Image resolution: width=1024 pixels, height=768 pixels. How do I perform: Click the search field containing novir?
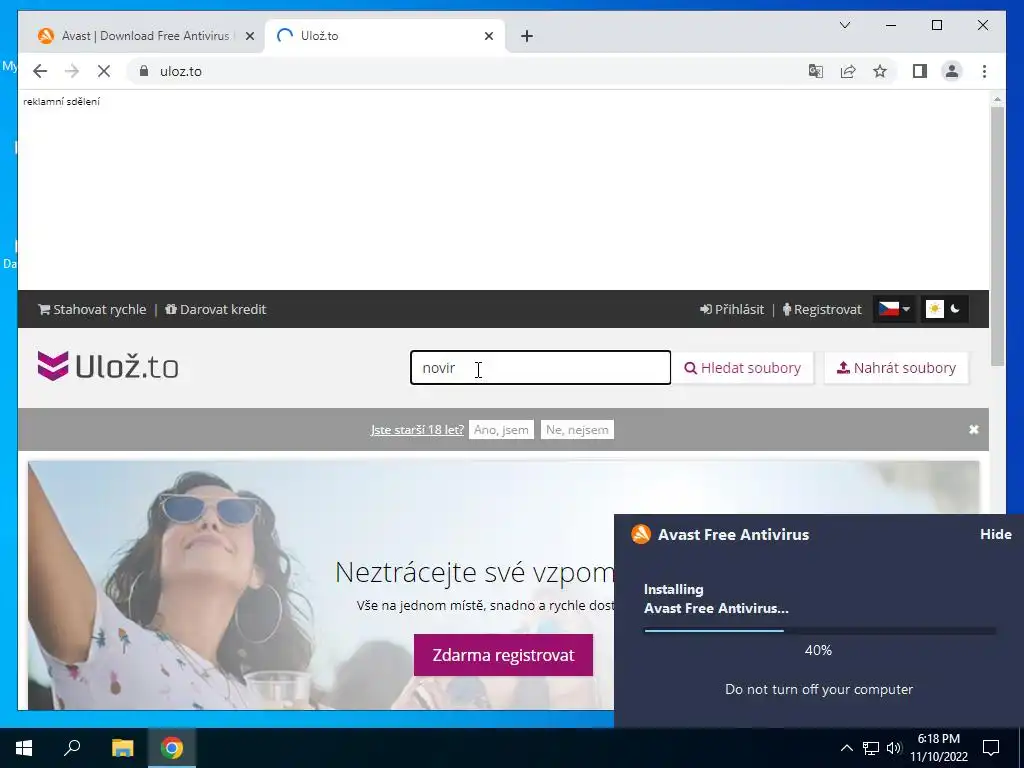(x=540, y=368)
